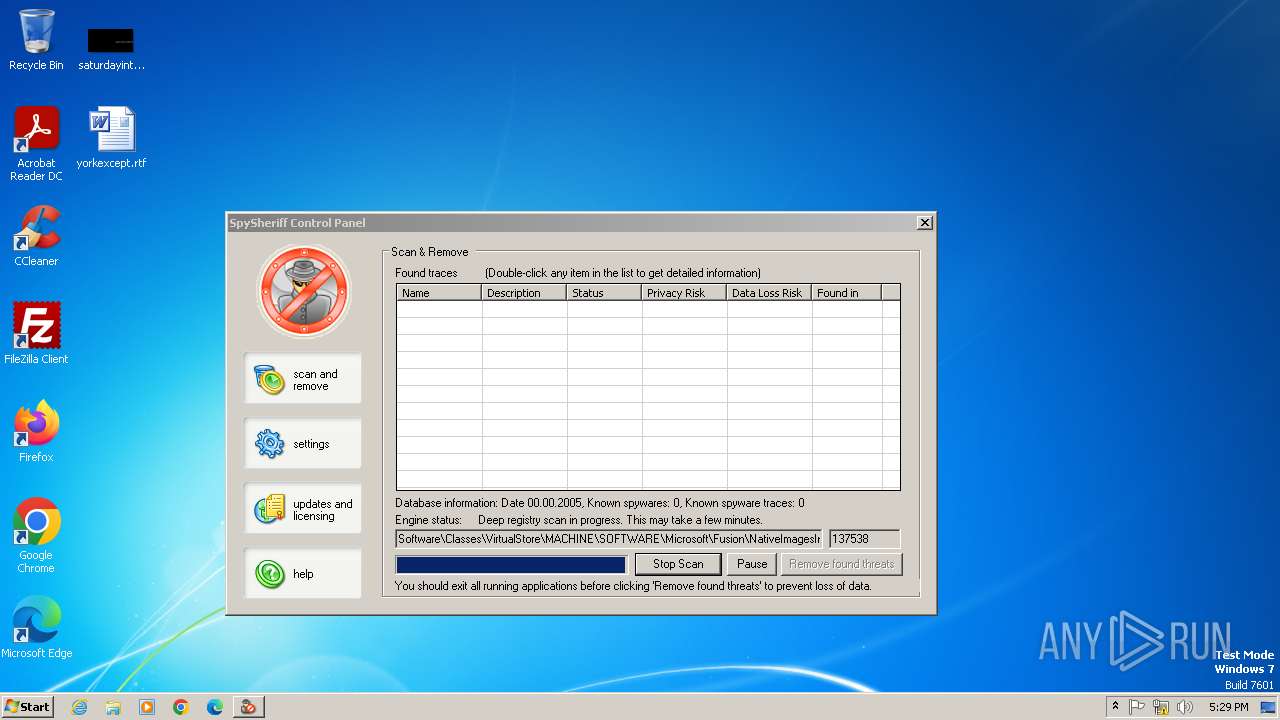Open Windows Media Player taskbar icon
The image size is (1280, 720).
(147, 707)
